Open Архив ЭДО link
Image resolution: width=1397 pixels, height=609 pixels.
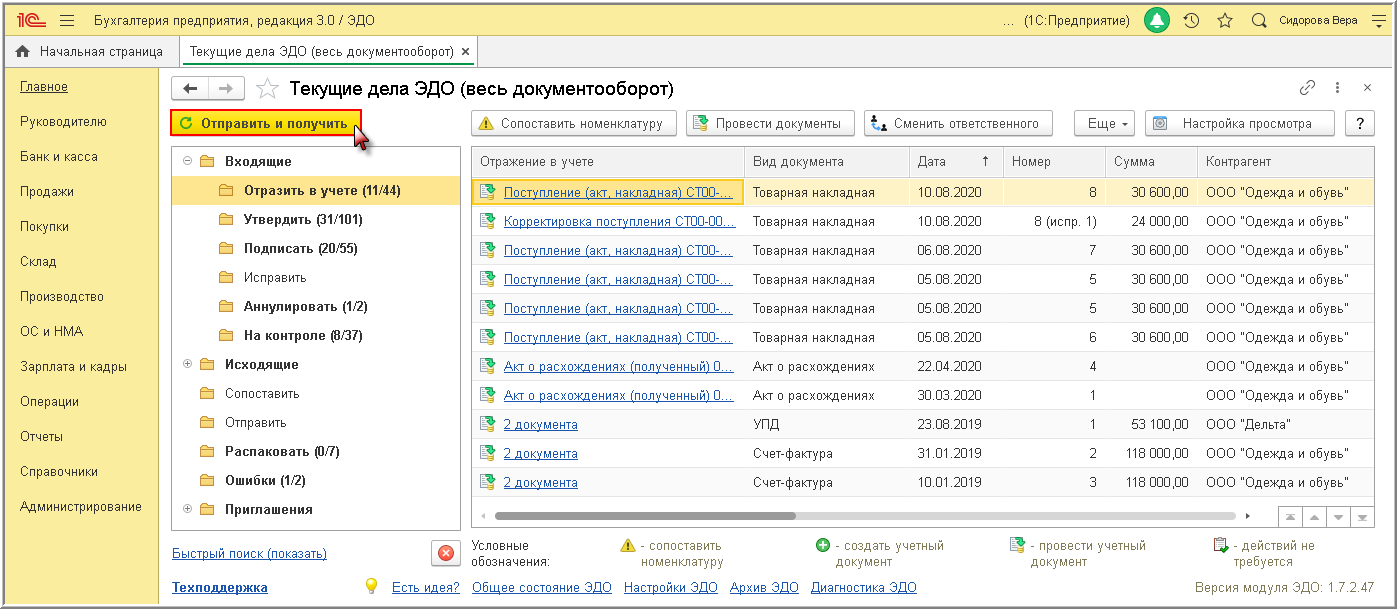764,587
